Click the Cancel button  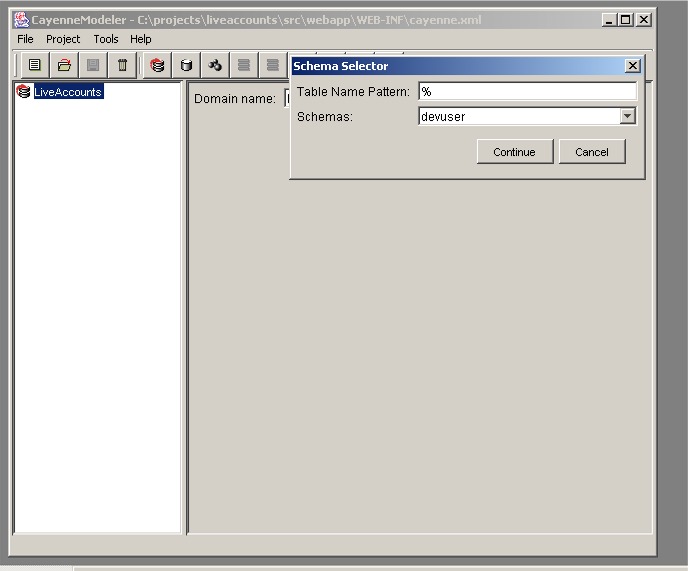(592, 152)
